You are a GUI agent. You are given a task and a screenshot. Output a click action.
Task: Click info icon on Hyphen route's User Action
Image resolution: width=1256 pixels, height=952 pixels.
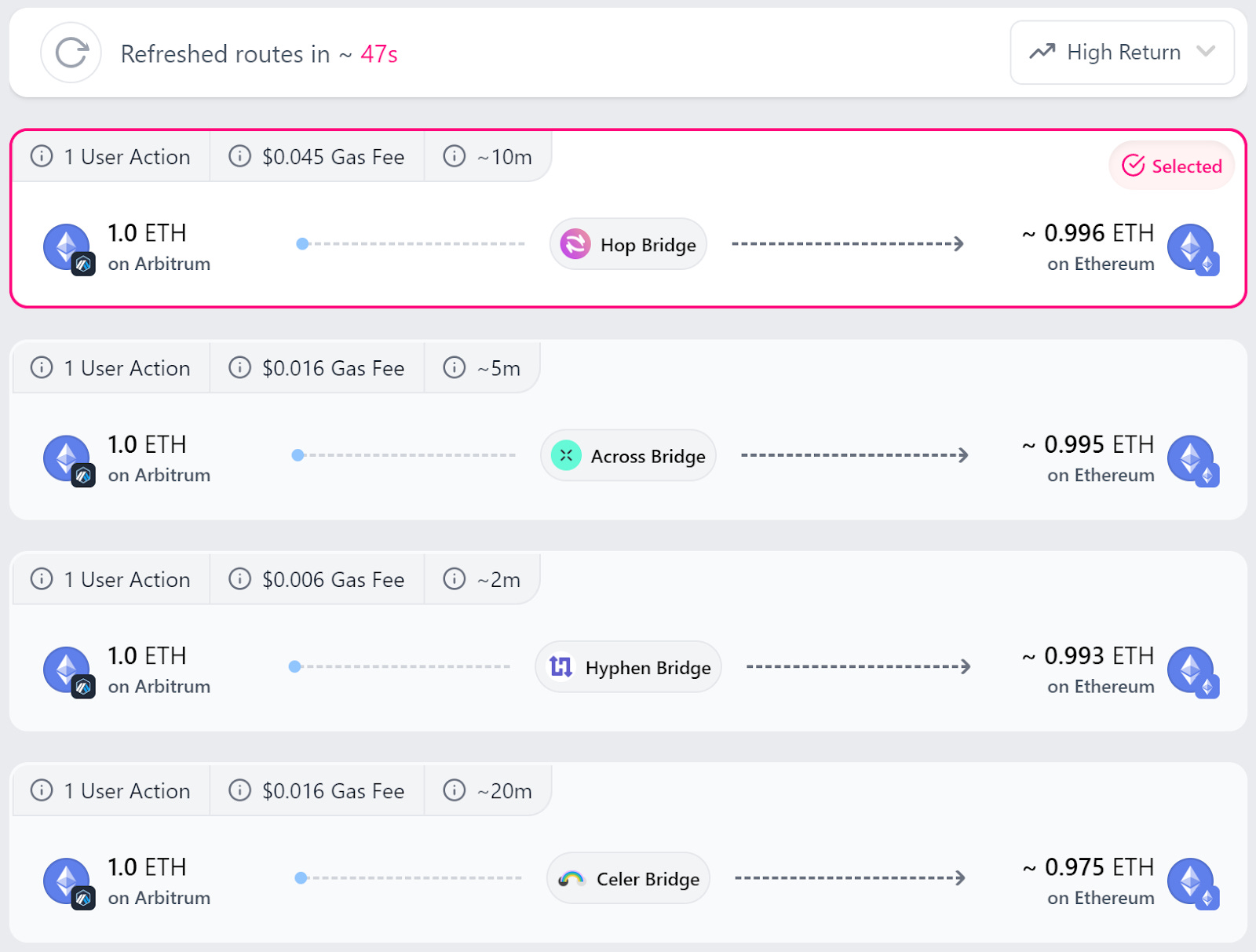click(x=42, y=579)
